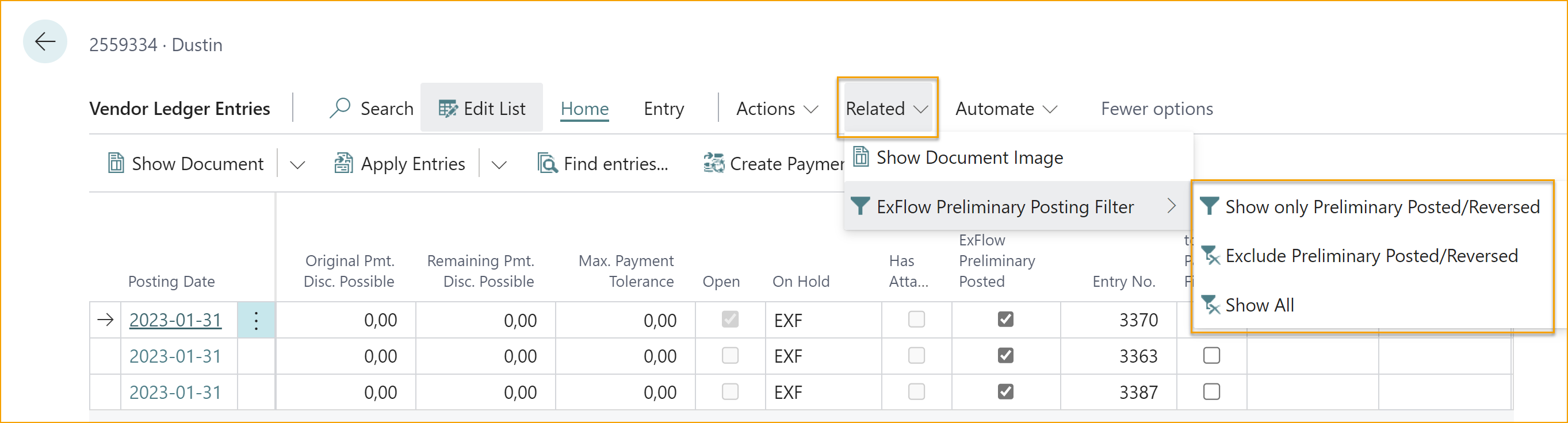Click the Find entries icon
1568x423 pixels.
(547, 163)
